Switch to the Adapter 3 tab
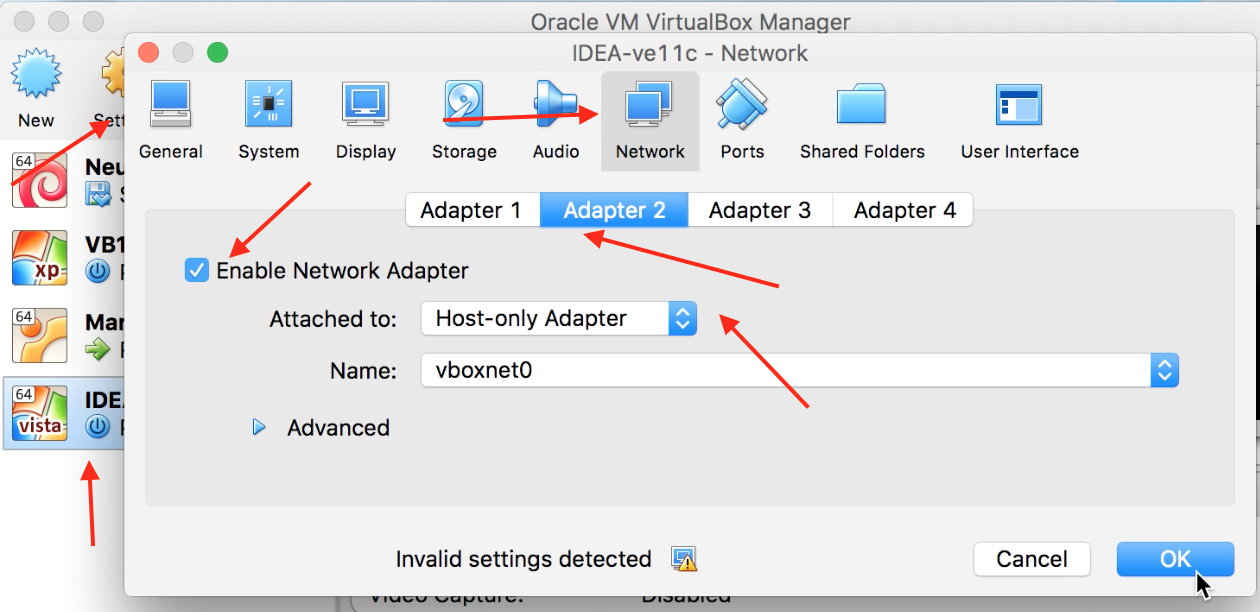The height and width of the screenshot is (612, 1260). [x=760, y=210]
